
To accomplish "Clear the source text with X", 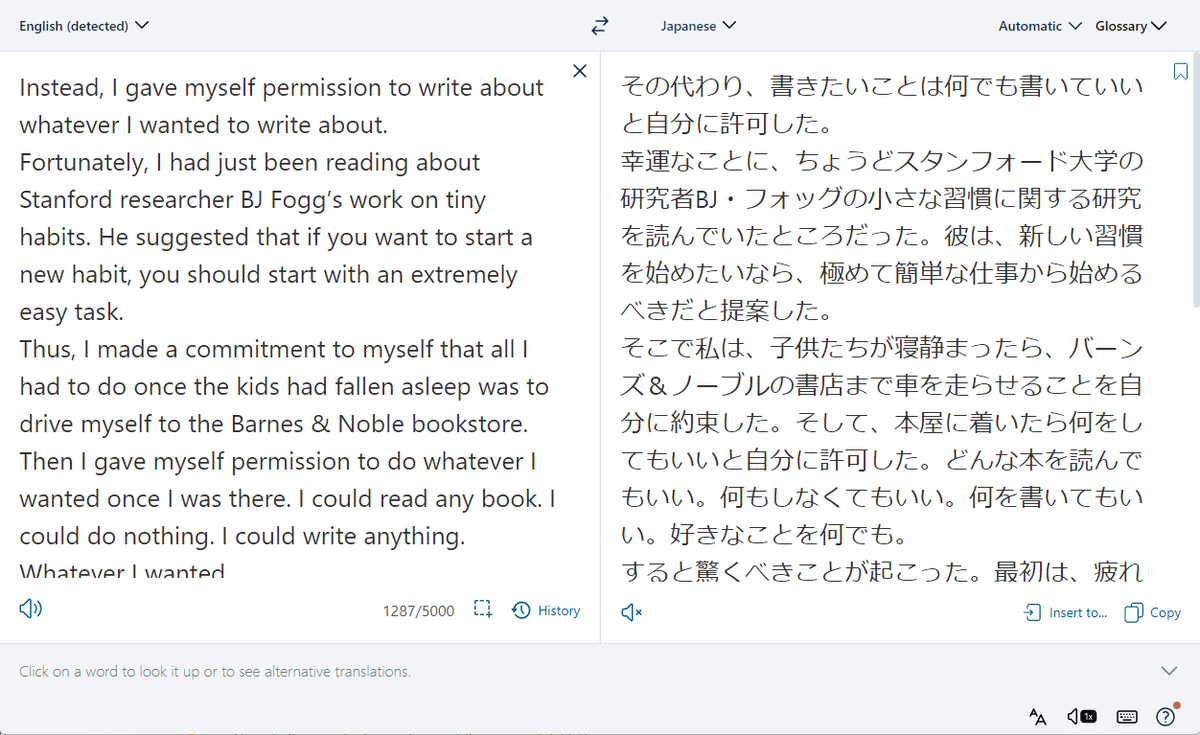I will click(579, 70).
